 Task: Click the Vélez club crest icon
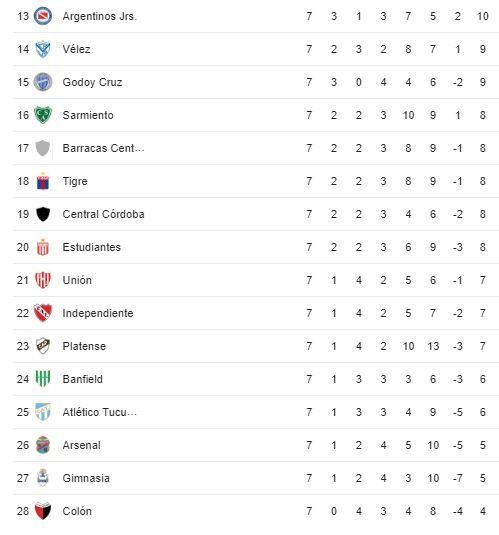(x=43, y=49)
